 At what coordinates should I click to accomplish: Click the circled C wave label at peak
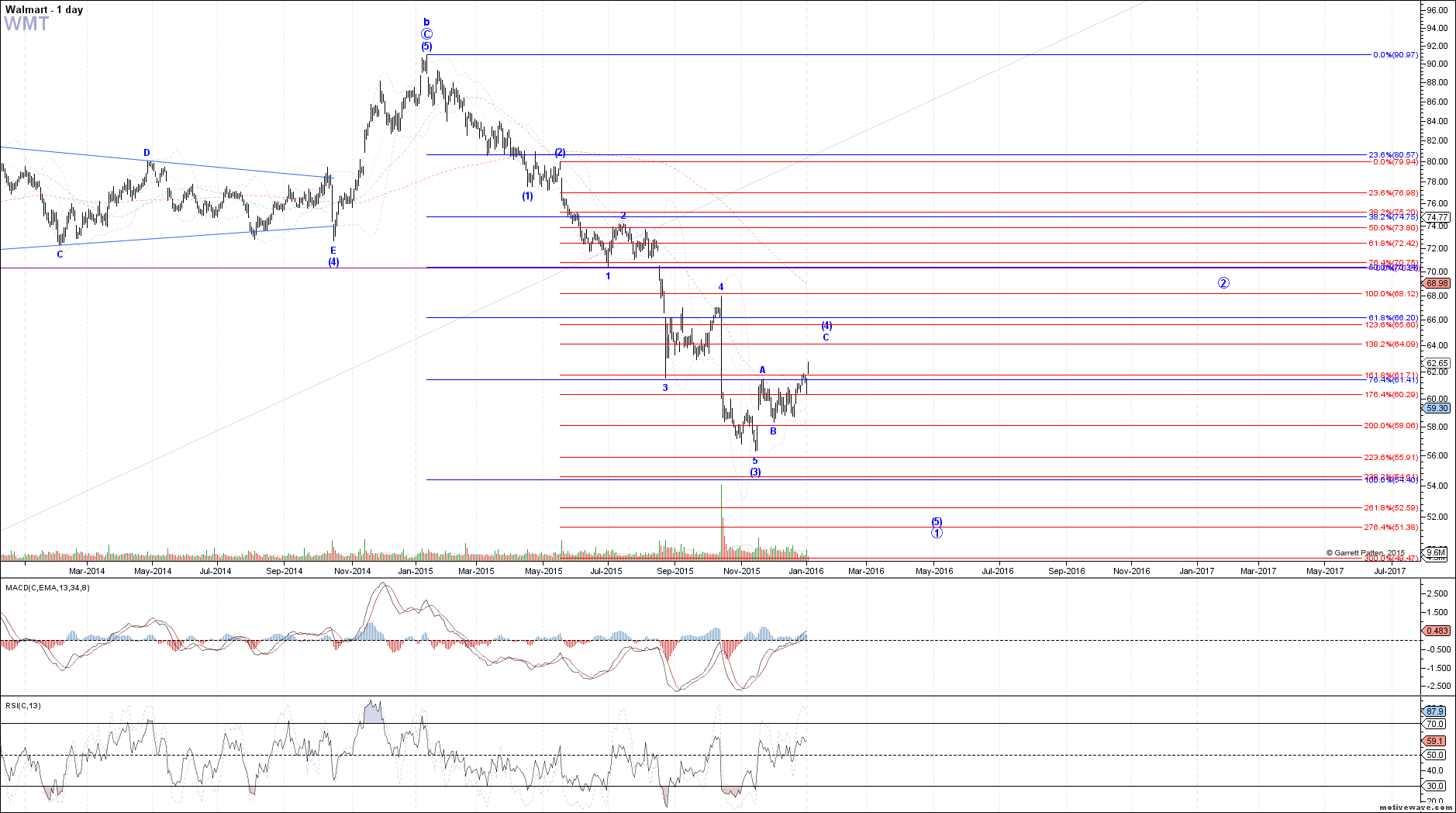[426, 34]
